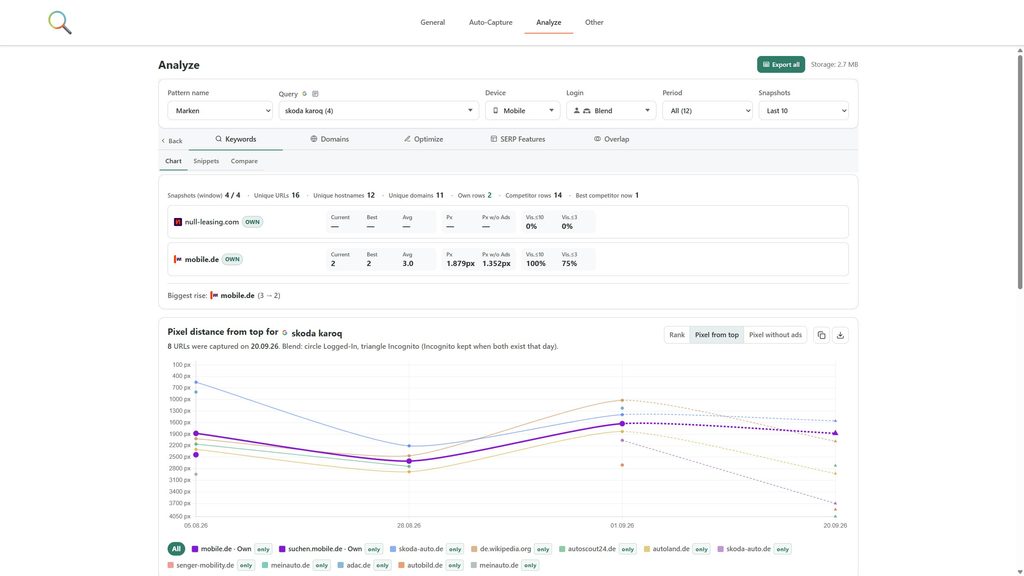Switch to the SERP Features tab
Viewport: 1024px width, 576px height.
(x=518, y=139)
